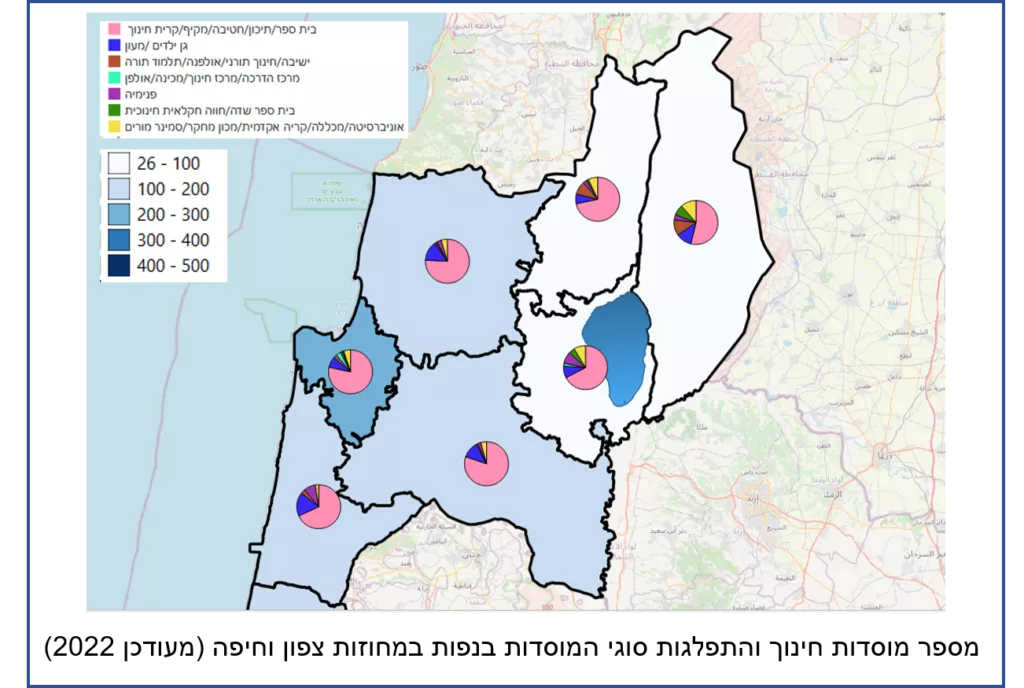Click the 300 - 400 range color box
Viewport: 1024px width, 688px height.
[119, 240]
